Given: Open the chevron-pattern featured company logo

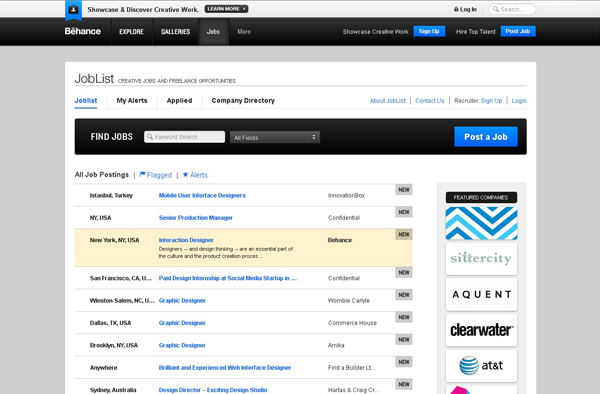Looking at the screenshot, I should point(481,223).
